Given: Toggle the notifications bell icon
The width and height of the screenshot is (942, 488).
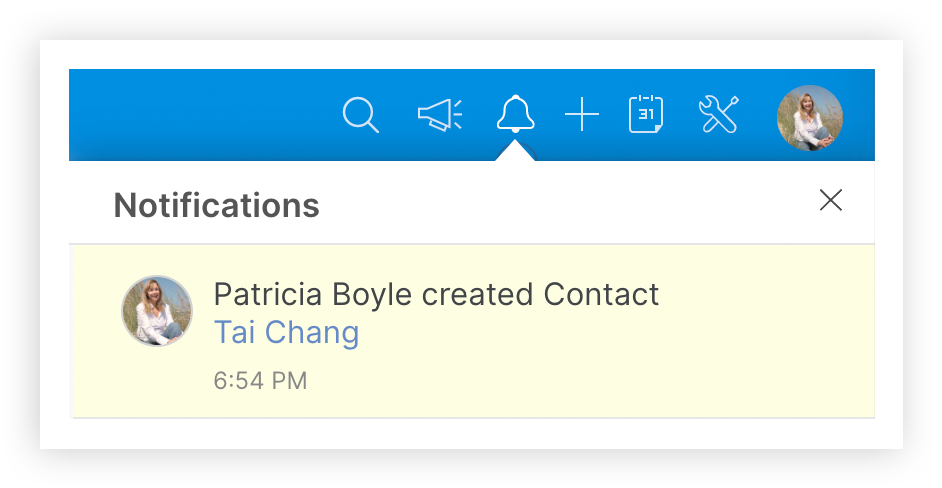Looking at the screenshot, I should (515, 114).
